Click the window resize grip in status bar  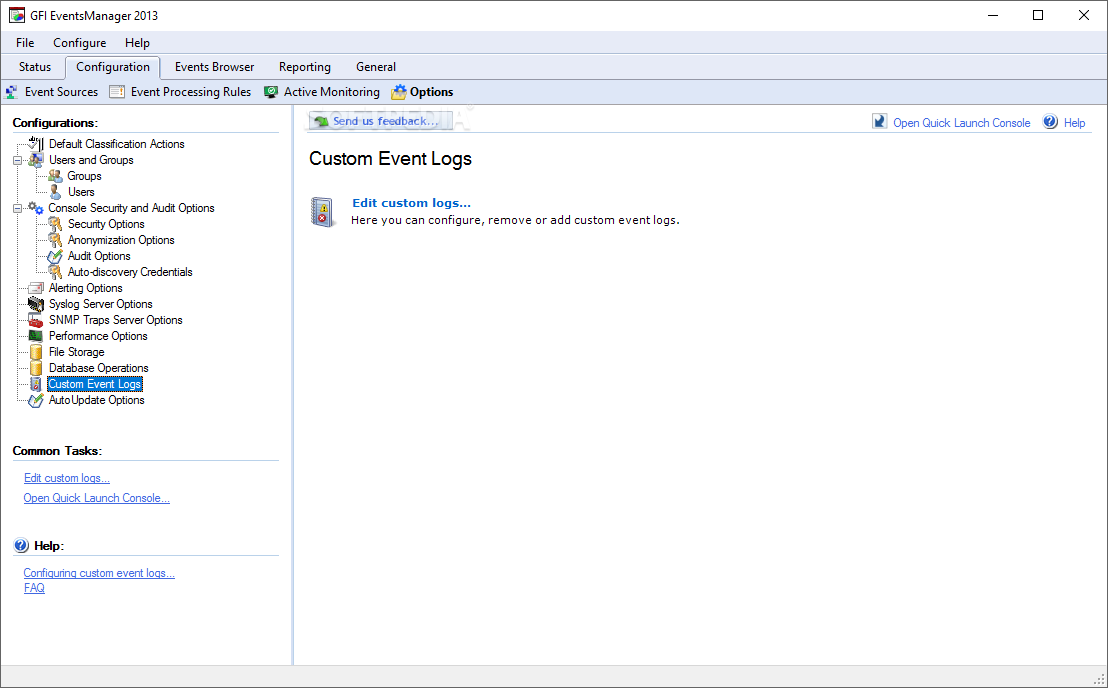pos(1099,679)
